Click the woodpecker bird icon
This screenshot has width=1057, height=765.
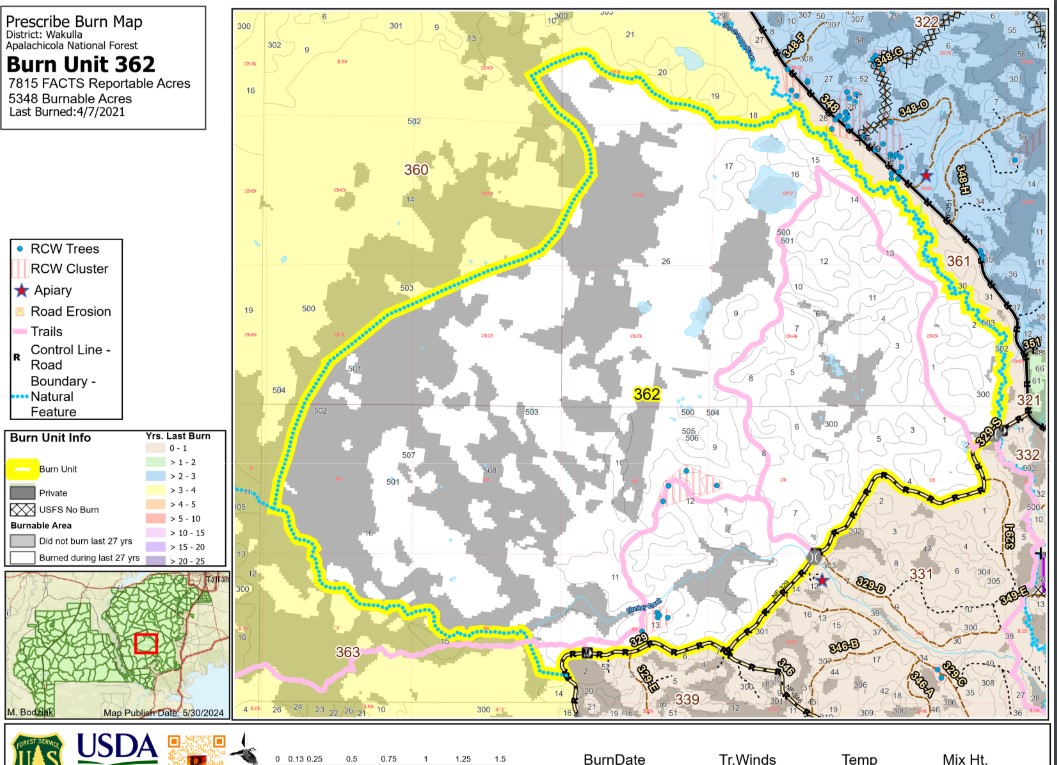[245, 748]
